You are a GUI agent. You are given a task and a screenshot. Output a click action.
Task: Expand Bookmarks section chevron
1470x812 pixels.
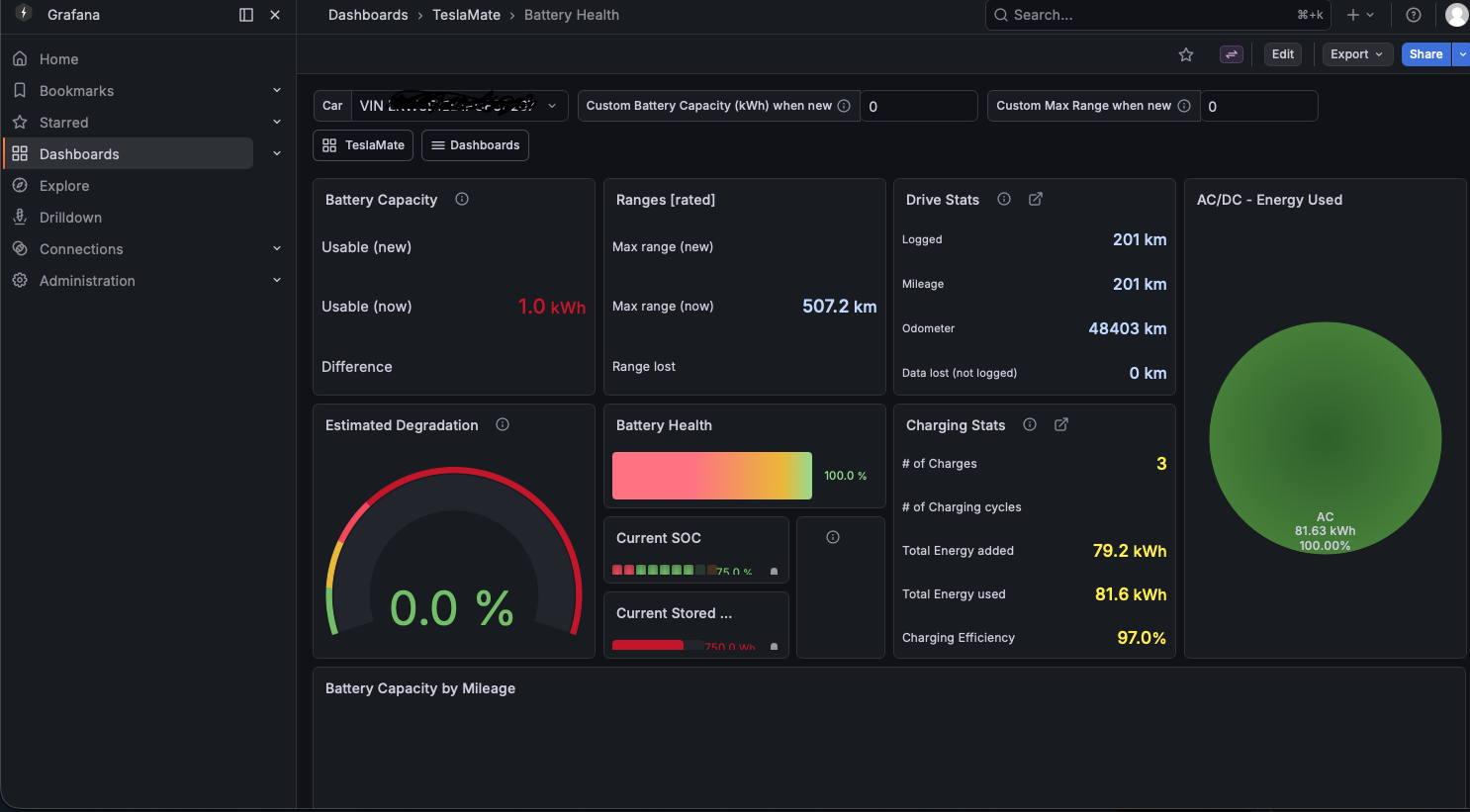[277, 90]
